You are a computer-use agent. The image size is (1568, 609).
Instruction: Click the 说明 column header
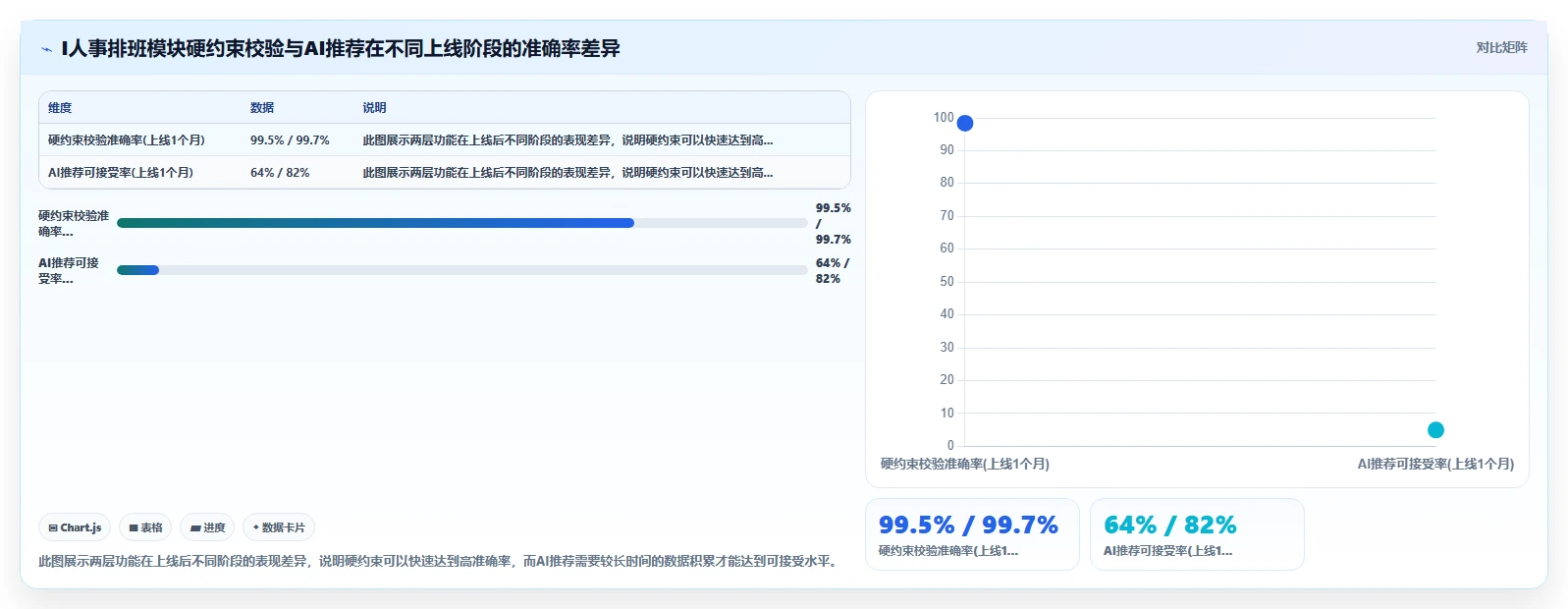coord(374,108)
